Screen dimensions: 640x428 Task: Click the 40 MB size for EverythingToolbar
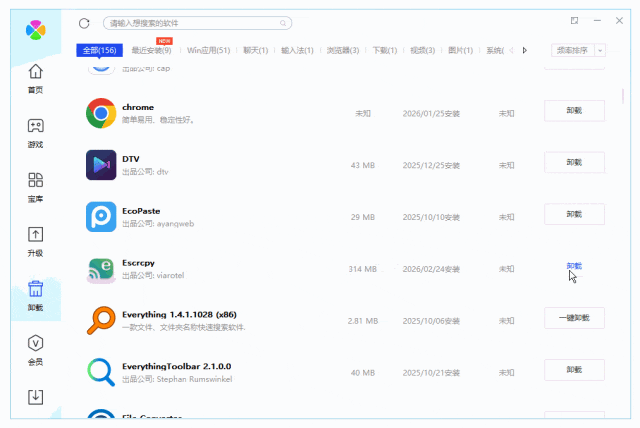tap(362, 373)
